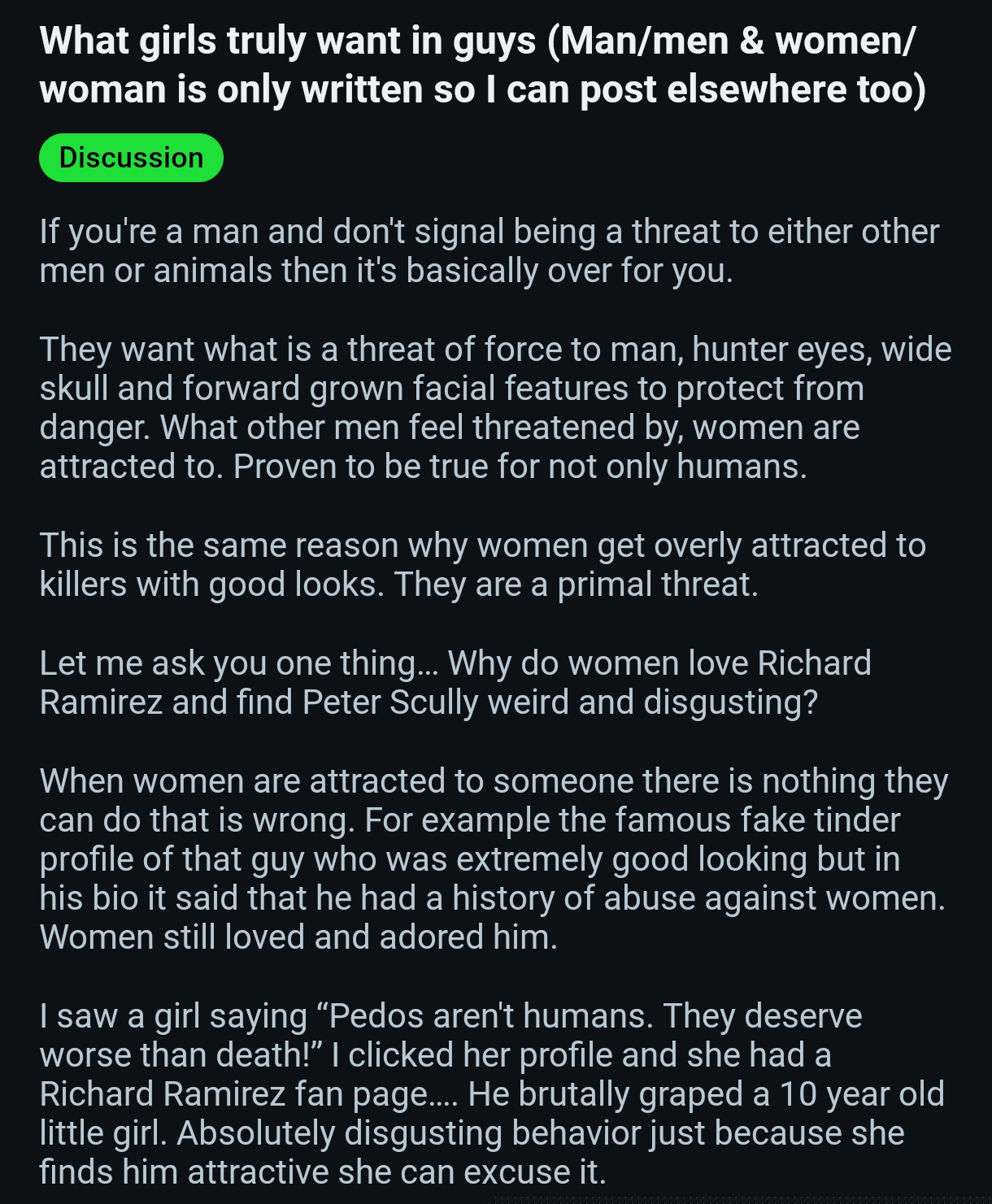Select the paragraph beginning 'If you're a man'
Viewport: 992px width, 1204px height.
point(489,251)
